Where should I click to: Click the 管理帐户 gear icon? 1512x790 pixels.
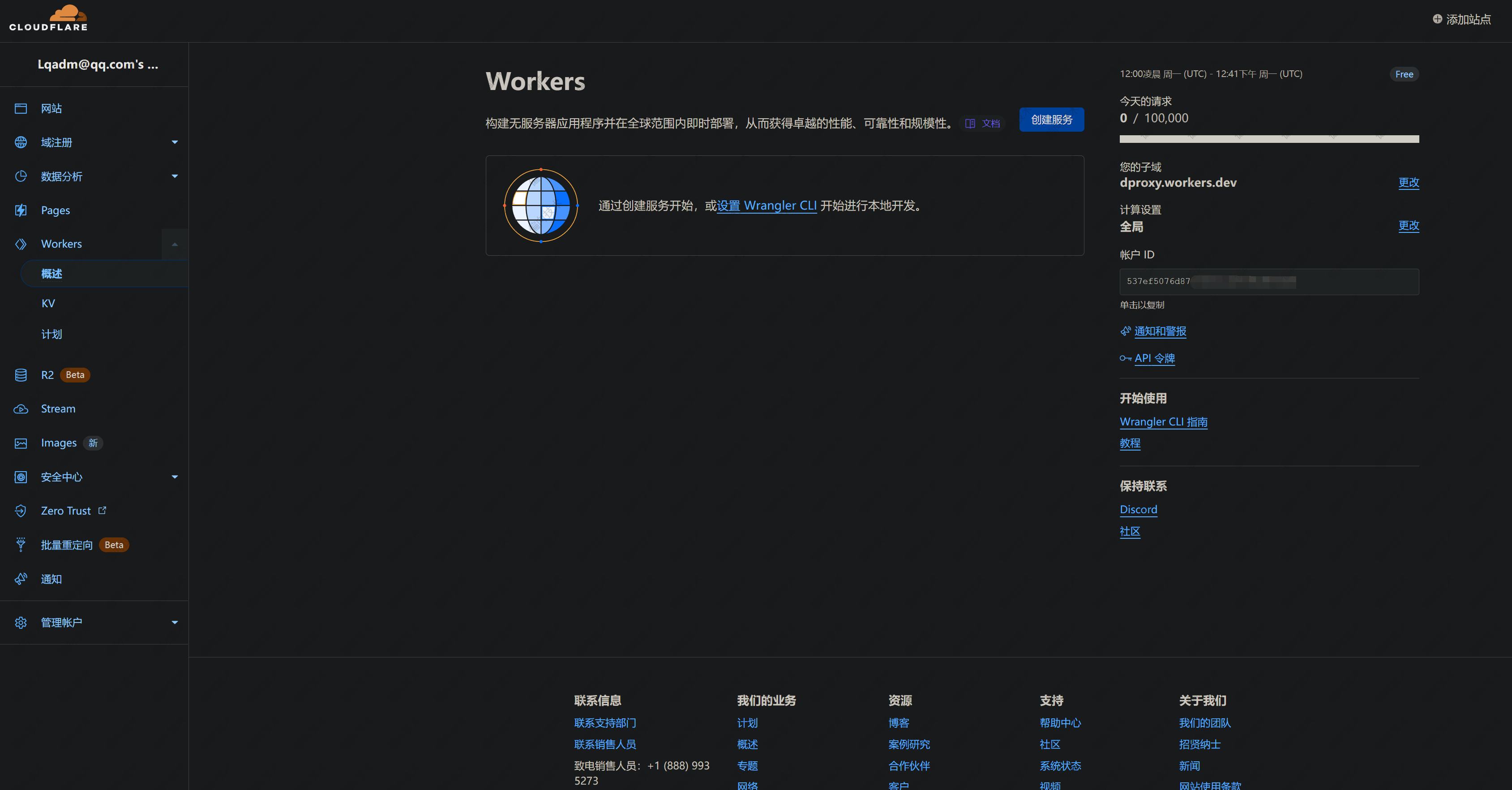[21, 623]
